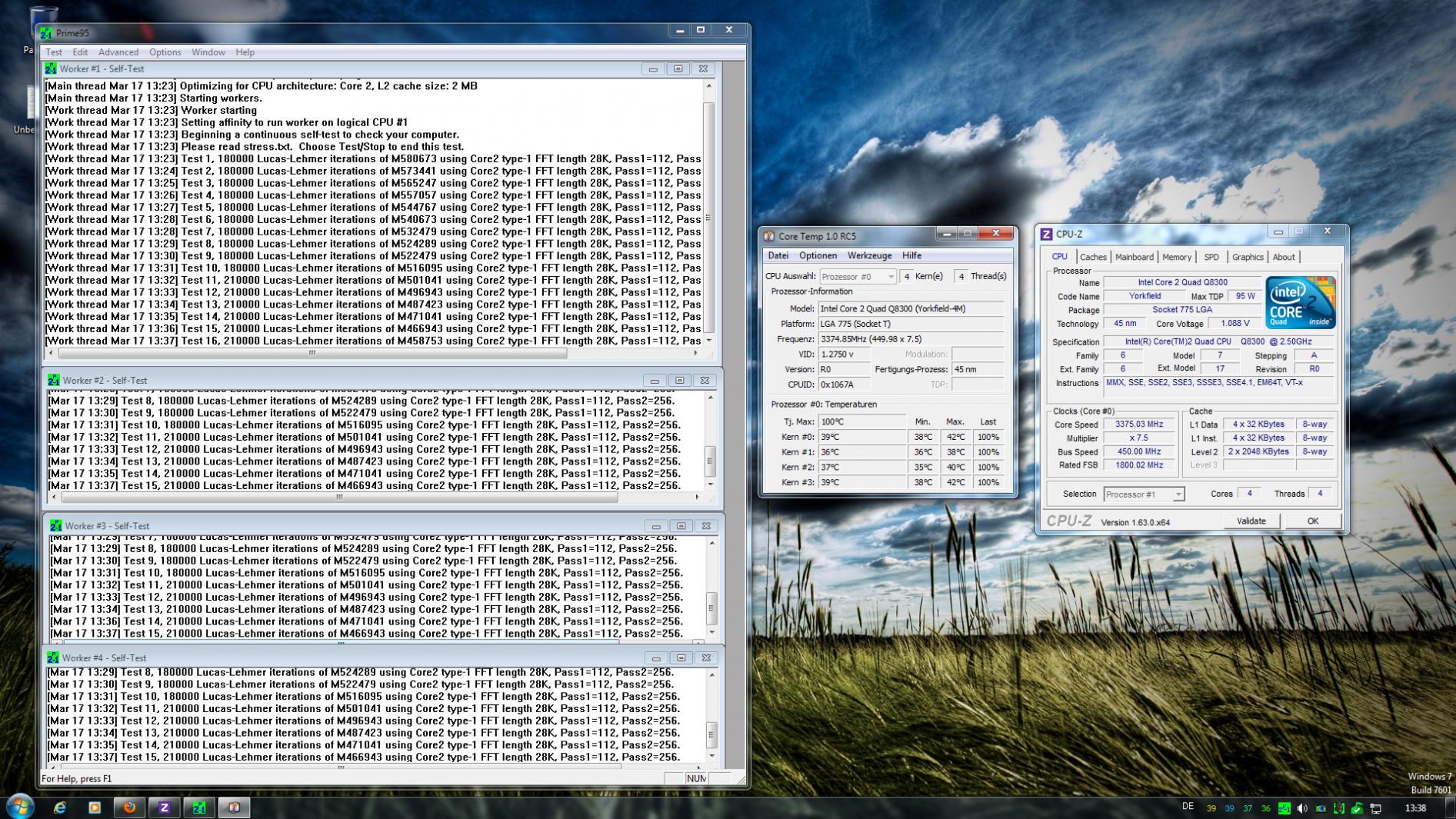Open the Advanced menu in Prime95
1456x819 pixels.
[x=118, y=52]
